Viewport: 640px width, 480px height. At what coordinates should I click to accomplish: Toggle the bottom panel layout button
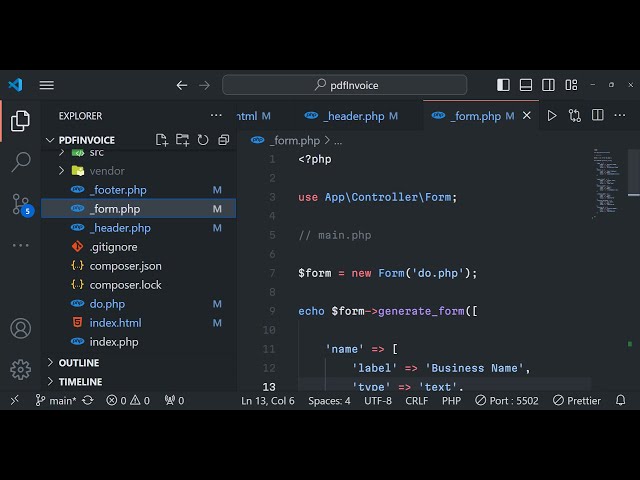526,85
